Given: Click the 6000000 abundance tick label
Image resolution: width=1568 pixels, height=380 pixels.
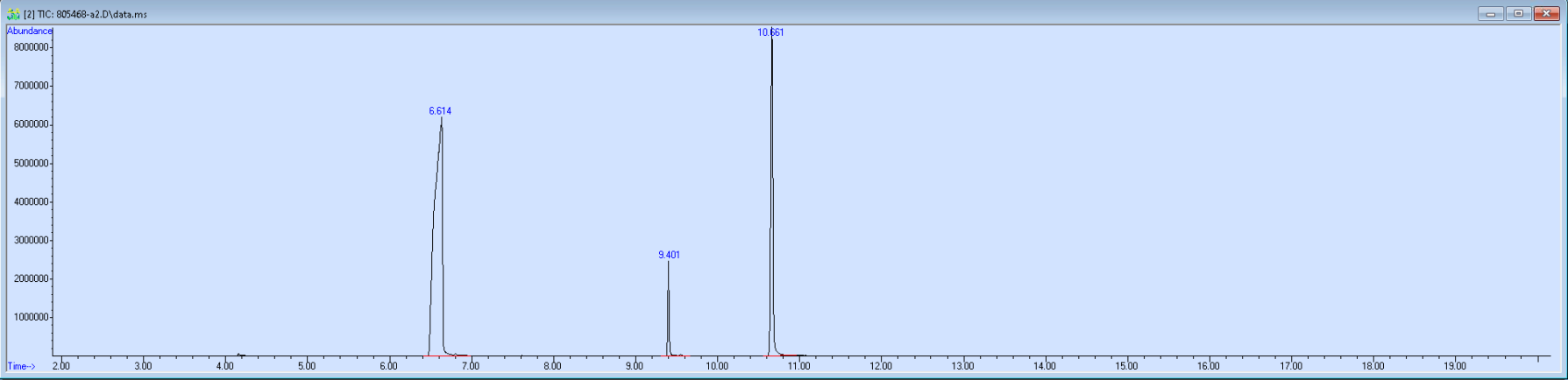Looking at the screenshot, I should [x=31, y=124].
